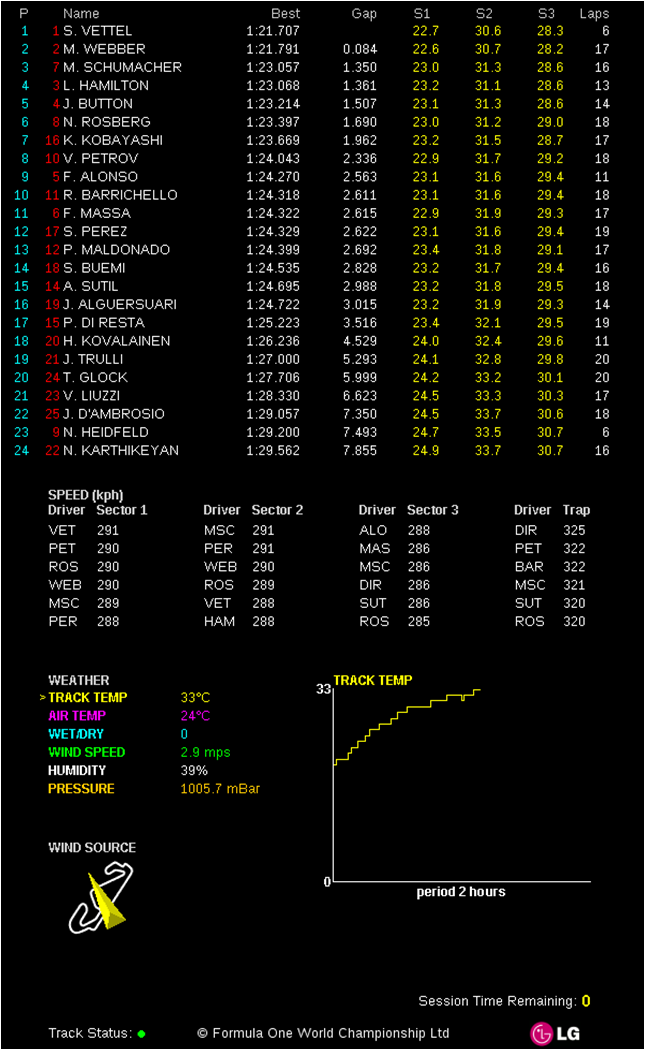Select driver M. WEBBER name
The image size is (645, 1050).
(x=104, y=49)
